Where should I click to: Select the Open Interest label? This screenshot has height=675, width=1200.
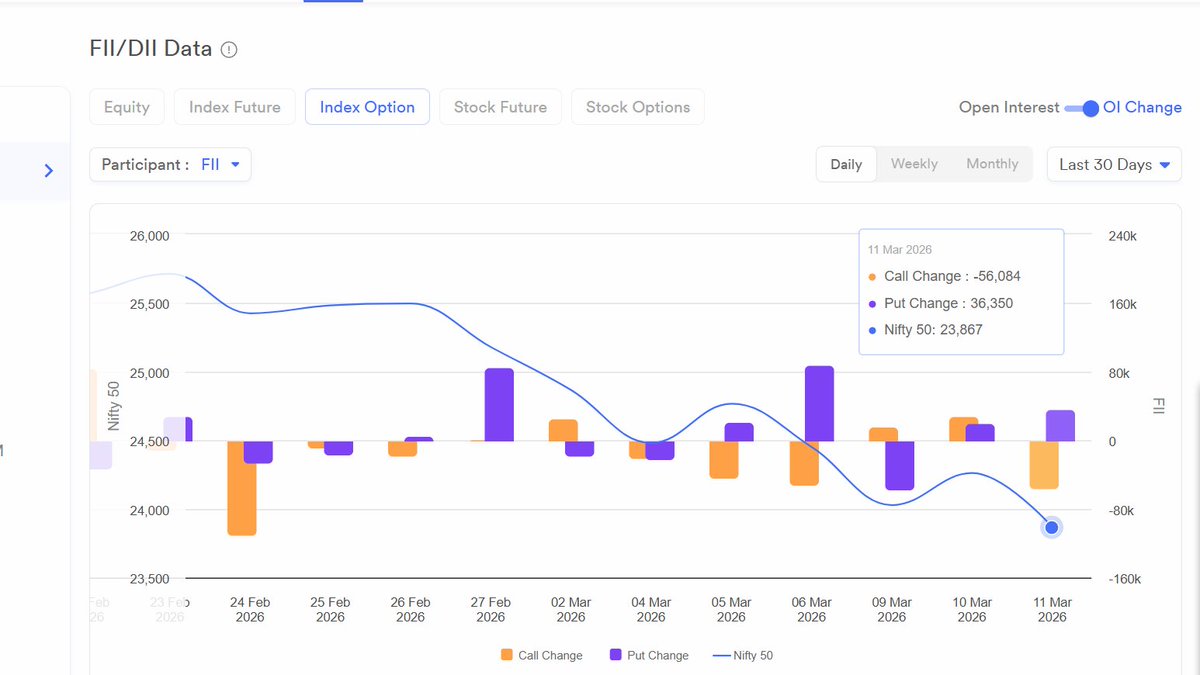coord(1009,108)
